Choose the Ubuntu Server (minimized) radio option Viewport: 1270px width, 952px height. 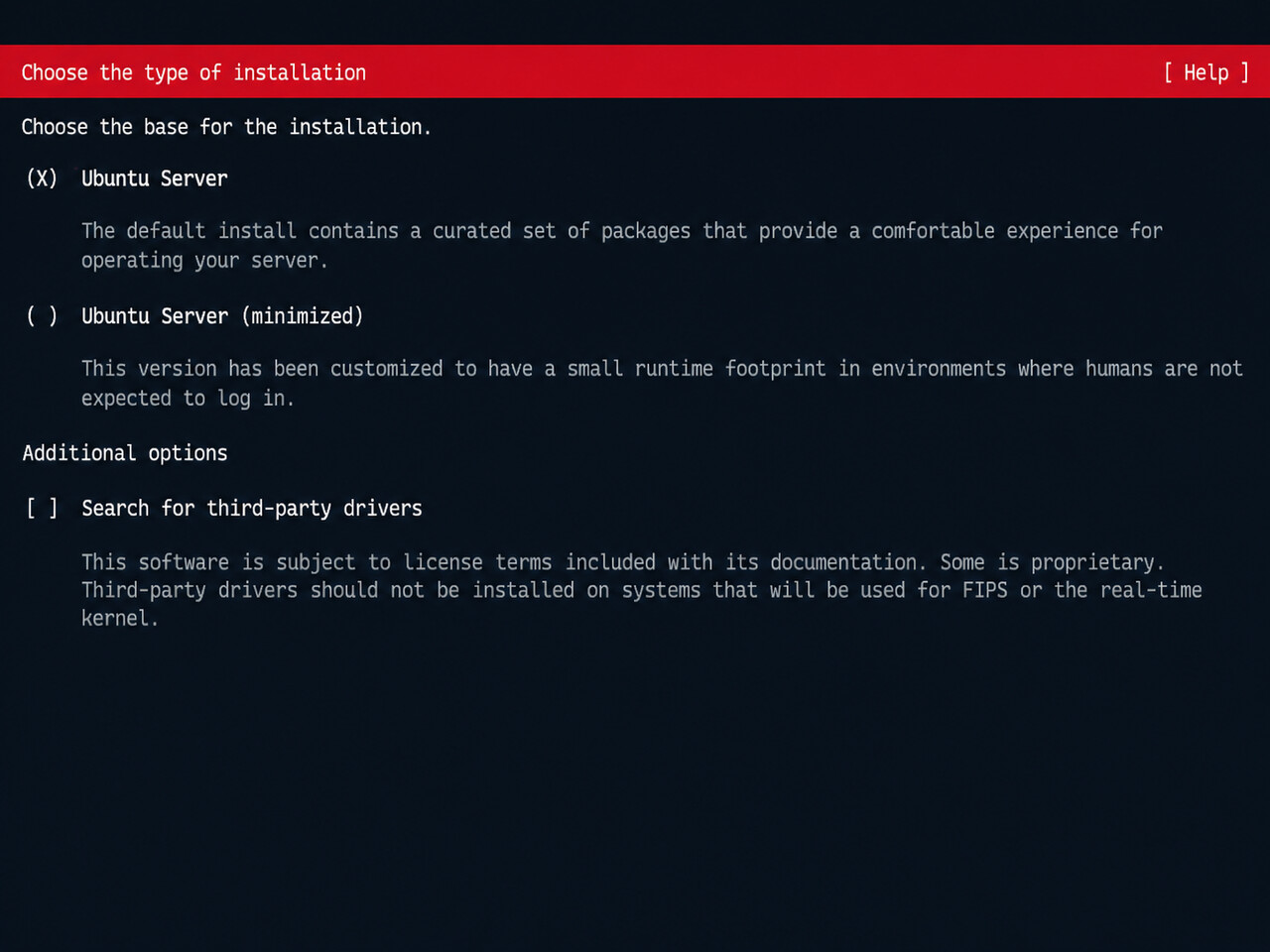[42, 316]
